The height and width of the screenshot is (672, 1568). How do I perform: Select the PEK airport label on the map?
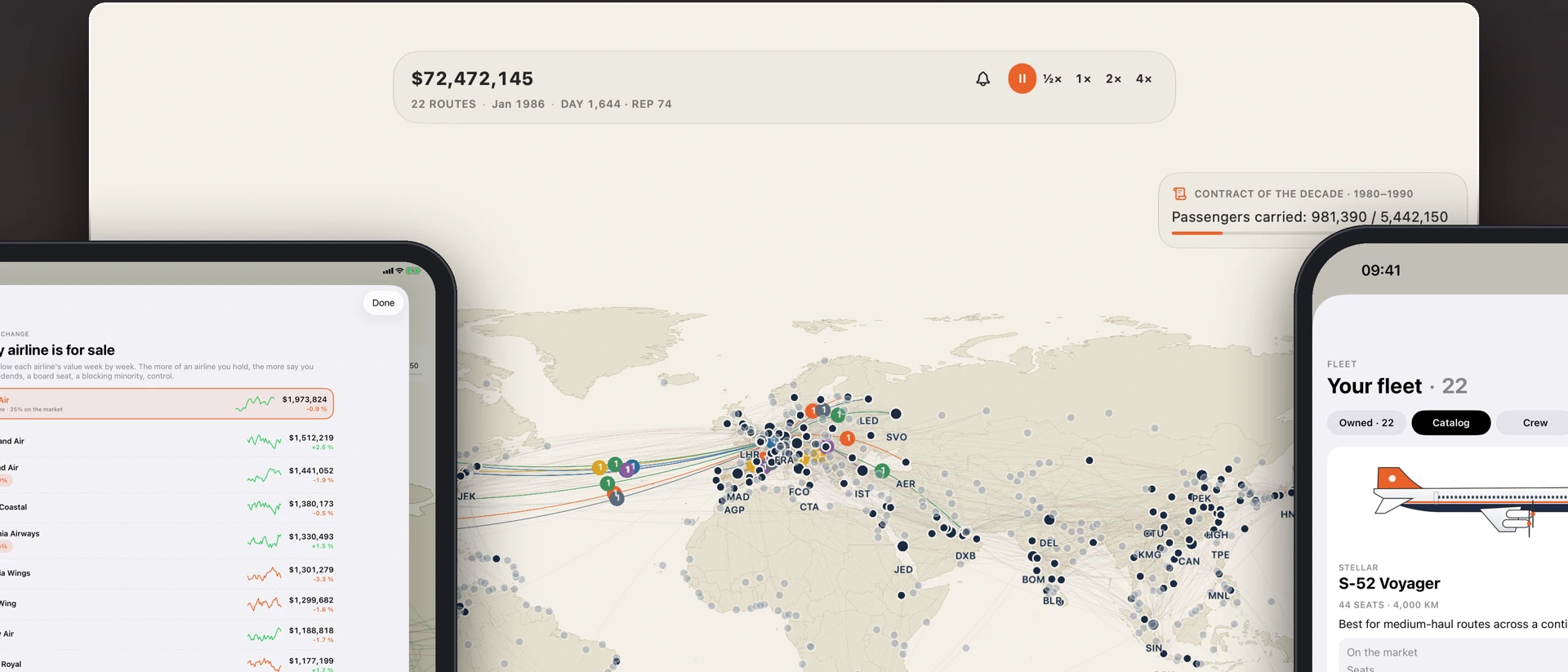[1201, 498]
